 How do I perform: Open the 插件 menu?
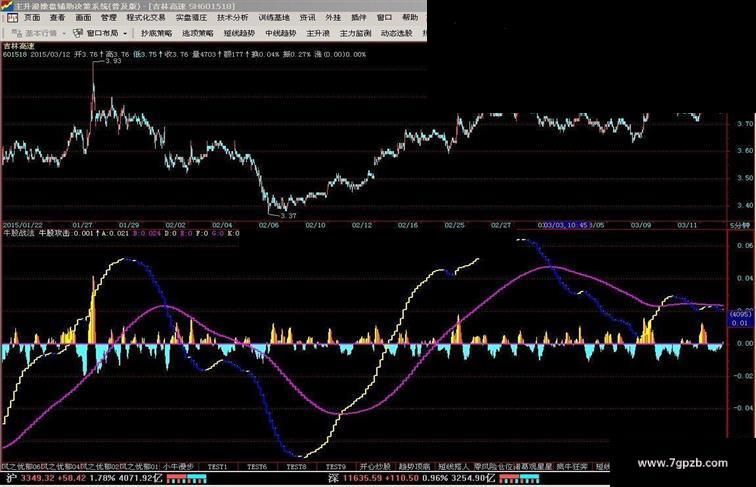tap(358, 18)
